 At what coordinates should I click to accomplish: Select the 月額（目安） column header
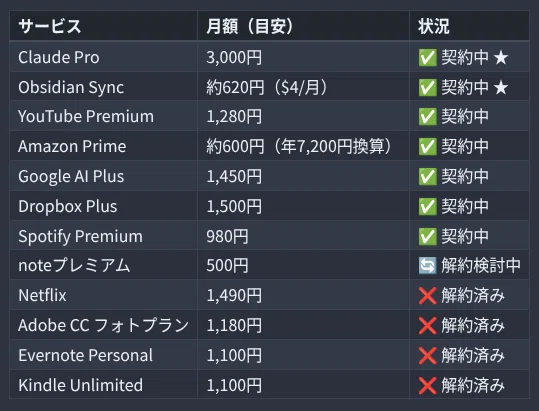pos(304,26)
